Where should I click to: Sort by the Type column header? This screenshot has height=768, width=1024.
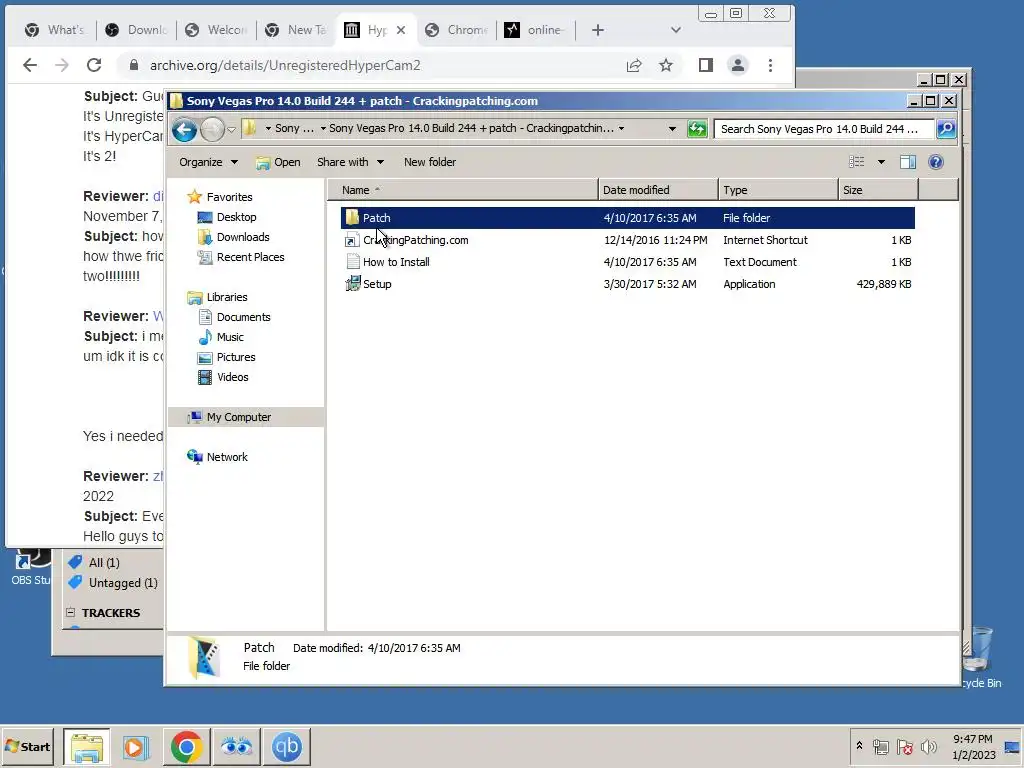tap(778, 190)
